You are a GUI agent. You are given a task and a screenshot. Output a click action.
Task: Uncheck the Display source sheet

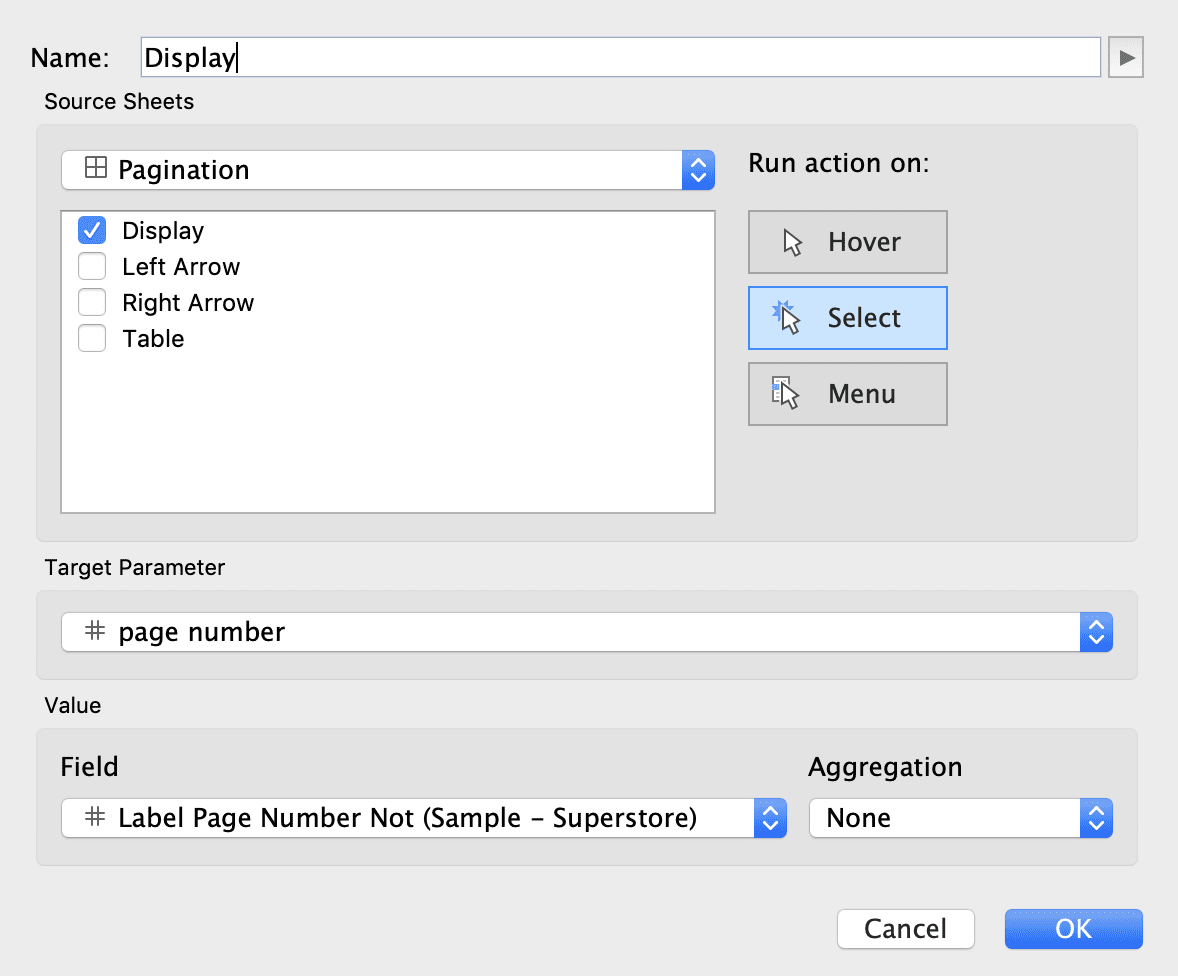[x=92, y=230]
